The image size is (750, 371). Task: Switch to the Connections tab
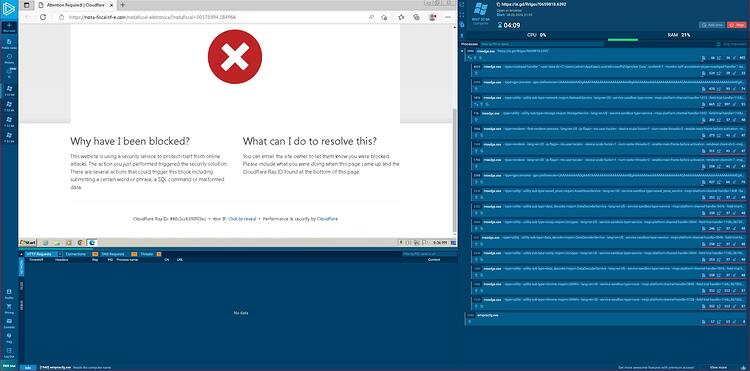[76, 254]
